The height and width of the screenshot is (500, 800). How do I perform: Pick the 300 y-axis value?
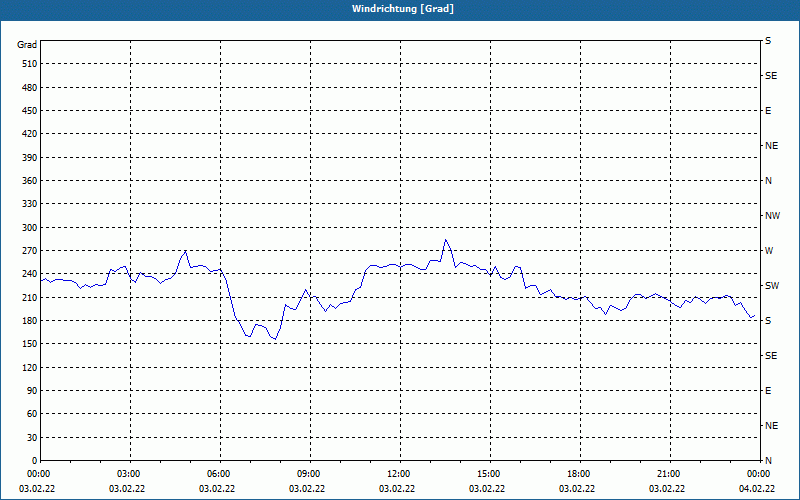coord(29,228)
